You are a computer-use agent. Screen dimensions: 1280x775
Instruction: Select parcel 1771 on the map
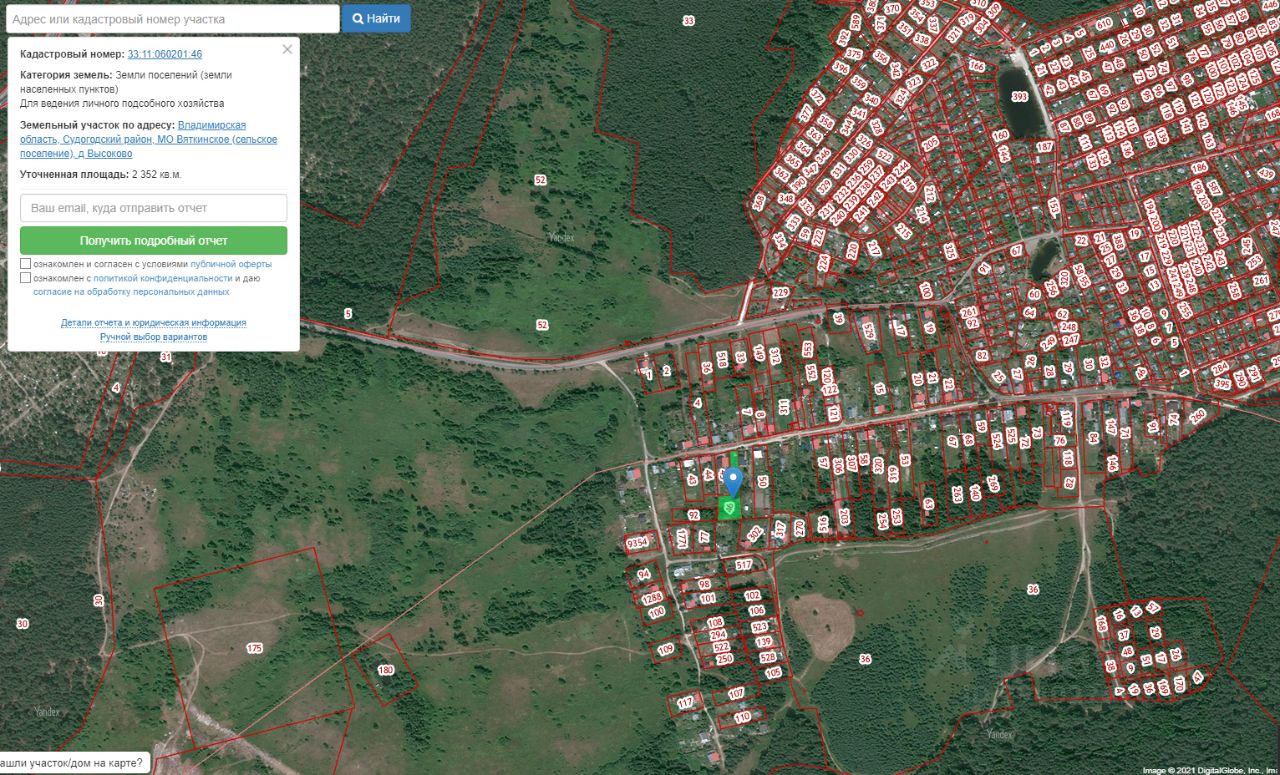[x=682, y=539]
